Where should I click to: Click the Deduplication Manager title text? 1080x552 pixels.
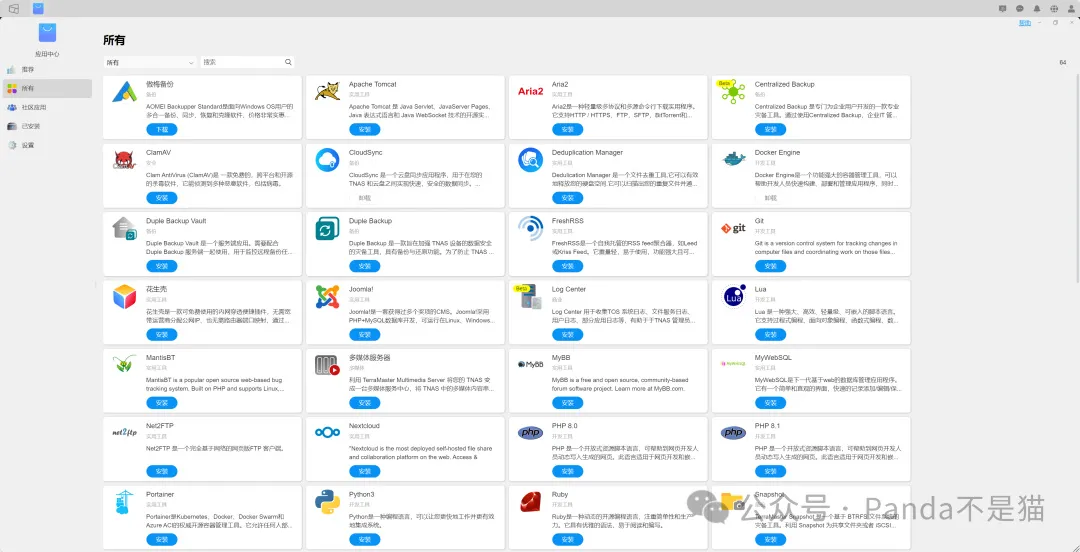pos(588,152)
